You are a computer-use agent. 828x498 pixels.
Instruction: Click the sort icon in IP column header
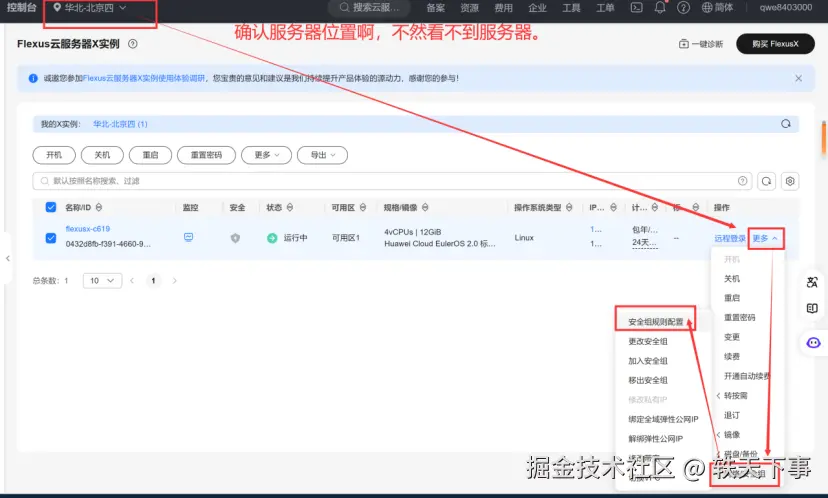pos(613,208)
